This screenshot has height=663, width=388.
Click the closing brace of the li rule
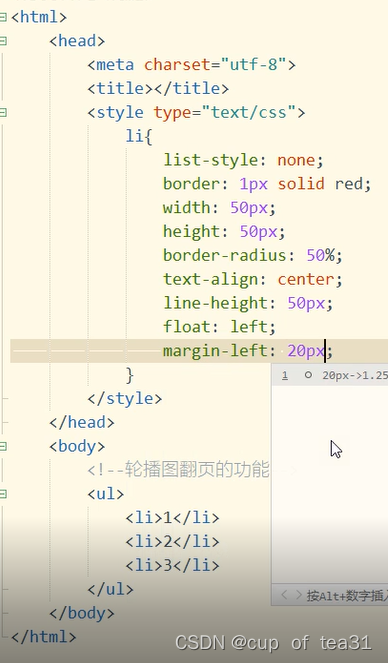[x=130, y=375]
